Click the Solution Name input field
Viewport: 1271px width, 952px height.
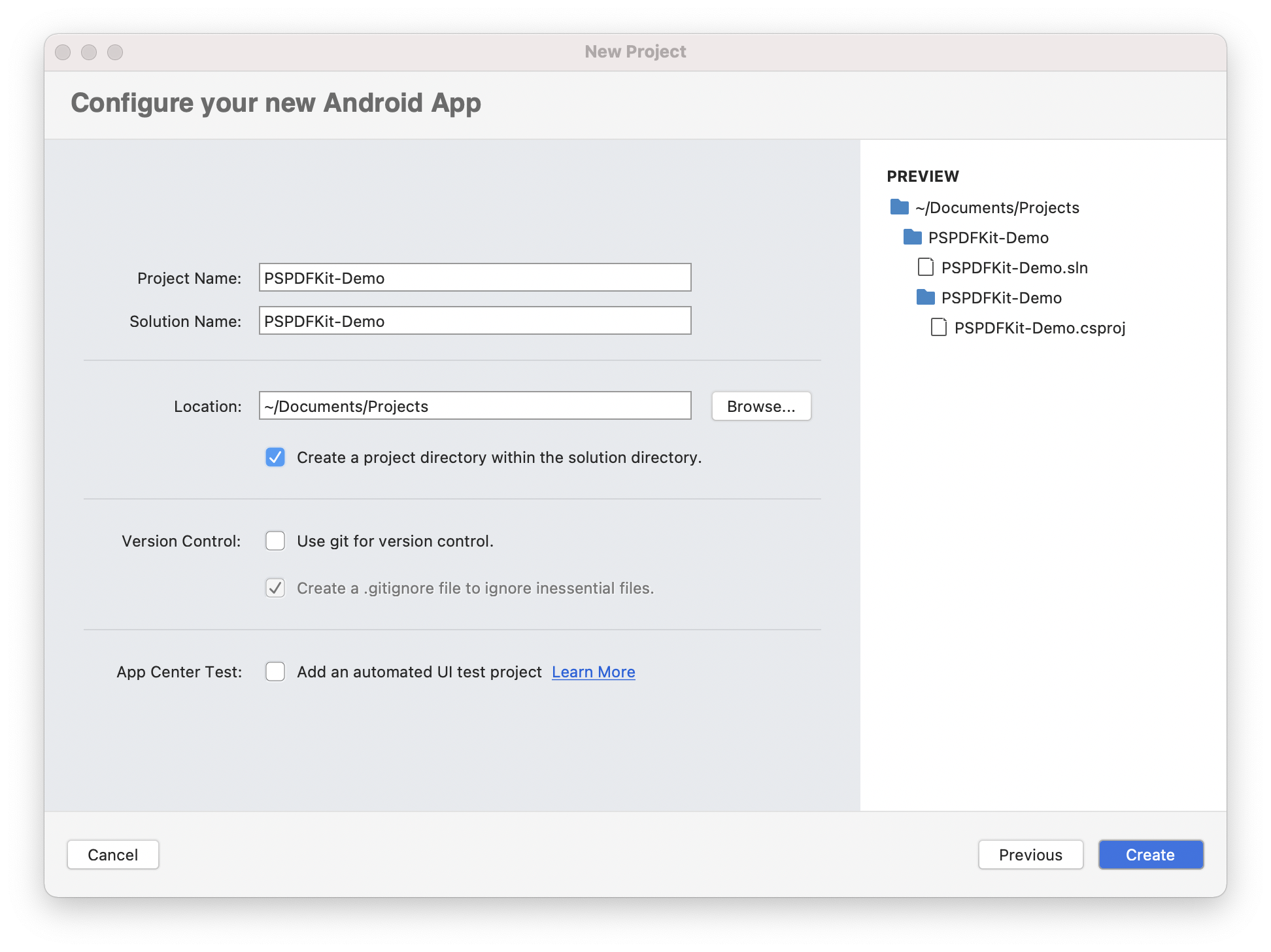coord(475,321)
